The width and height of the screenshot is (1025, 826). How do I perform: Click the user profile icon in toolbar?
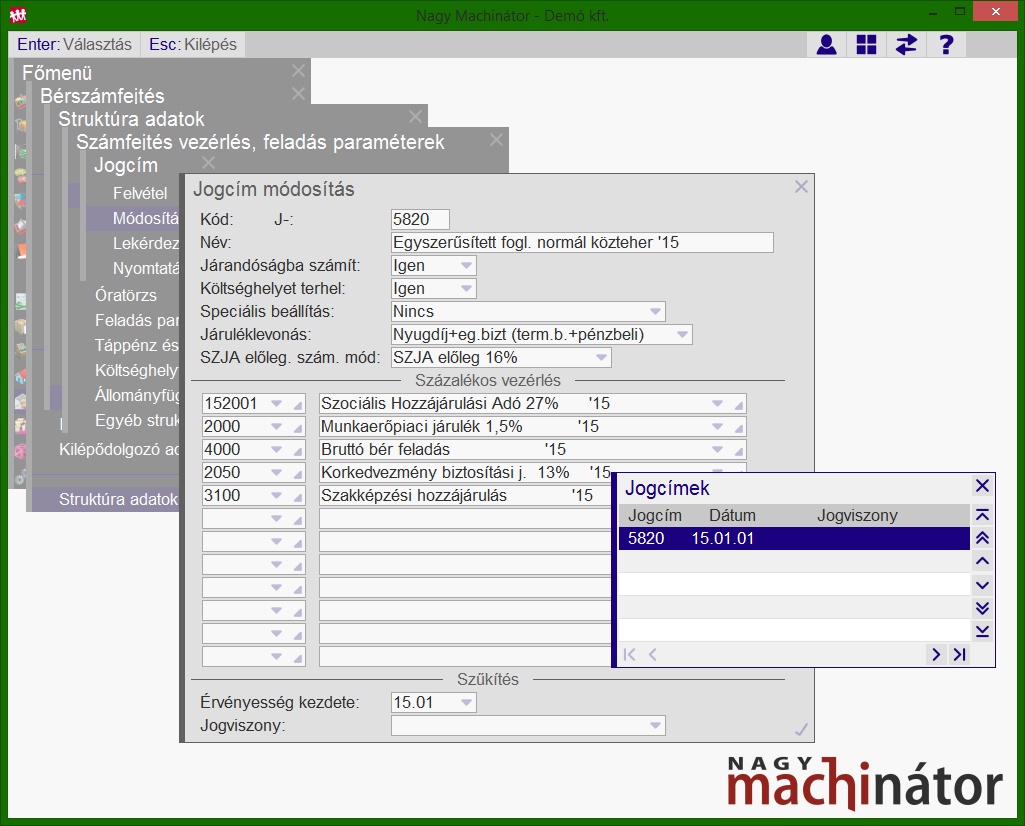[826, 45]
